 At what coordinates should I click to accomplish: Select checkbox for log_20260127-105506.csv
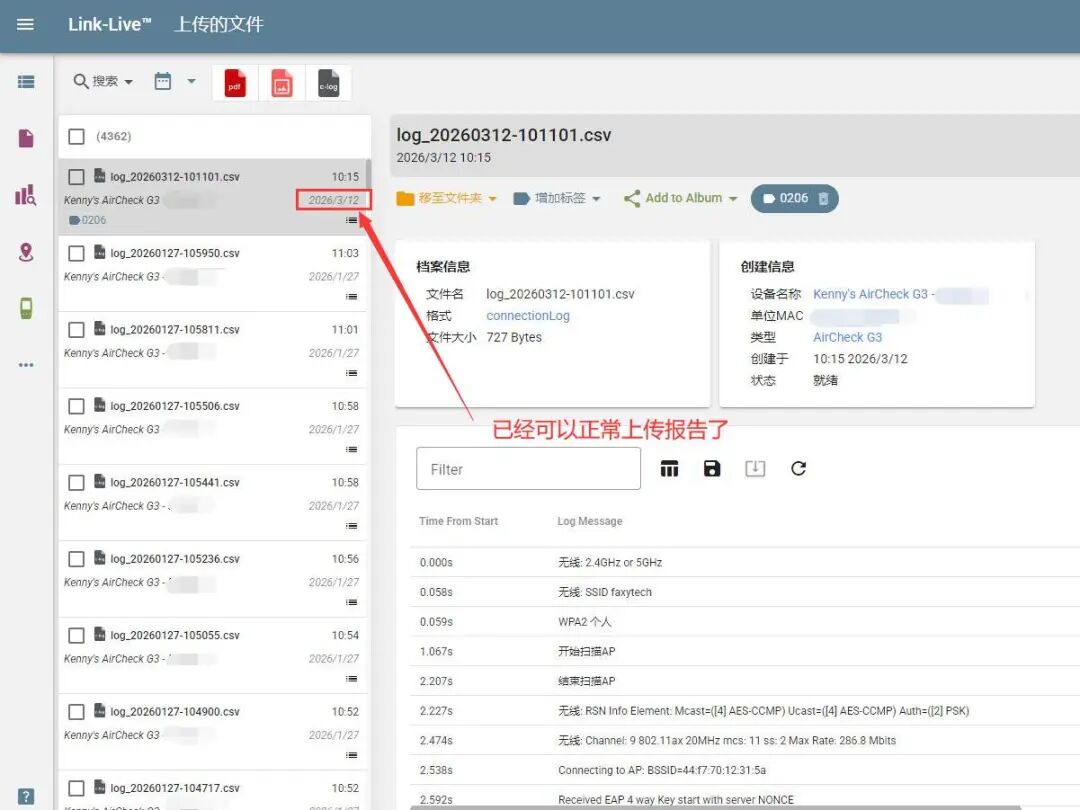[76, 407]
